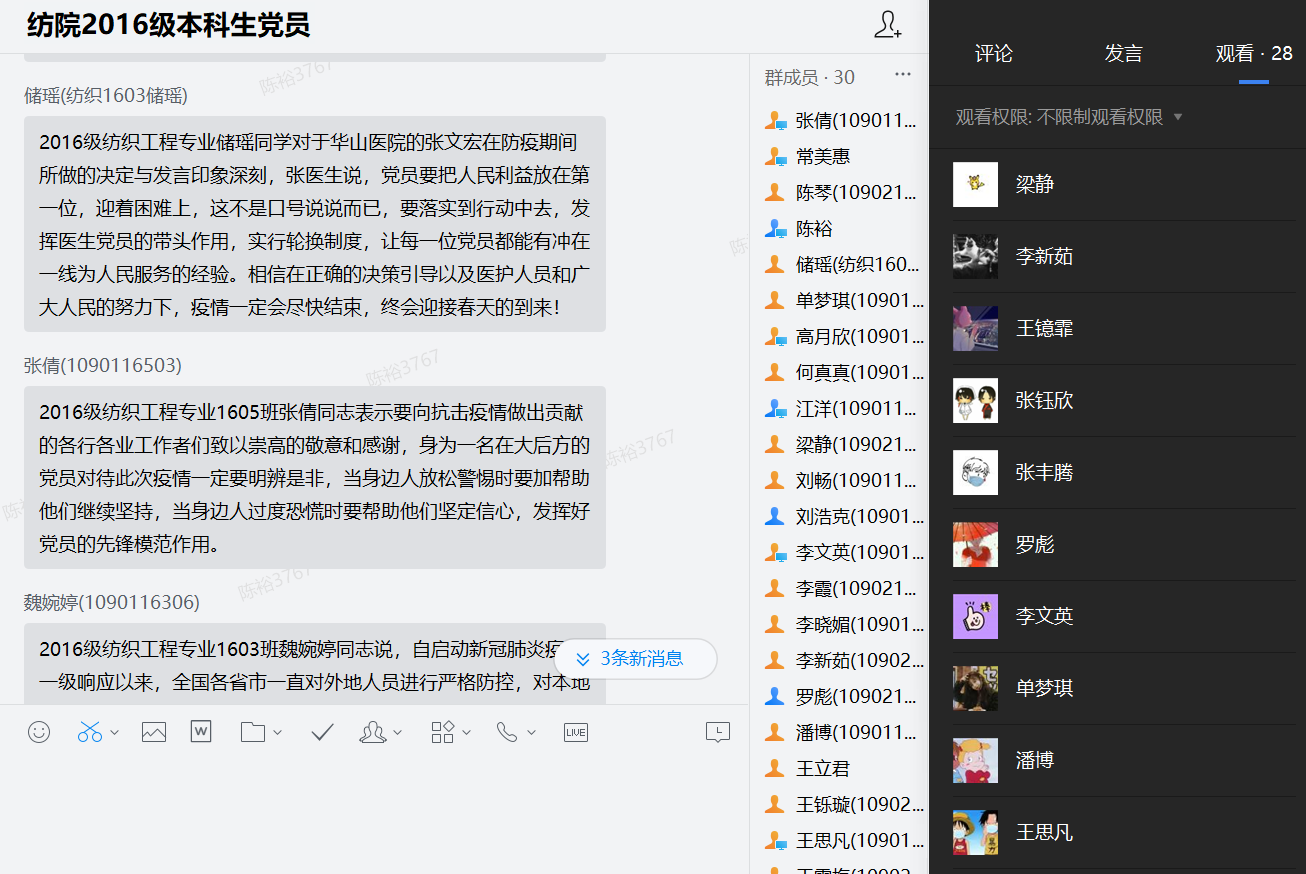Jump to 3条新消息 new messages
Viewport: 1306px width, 874px height.
coord(635,658)
